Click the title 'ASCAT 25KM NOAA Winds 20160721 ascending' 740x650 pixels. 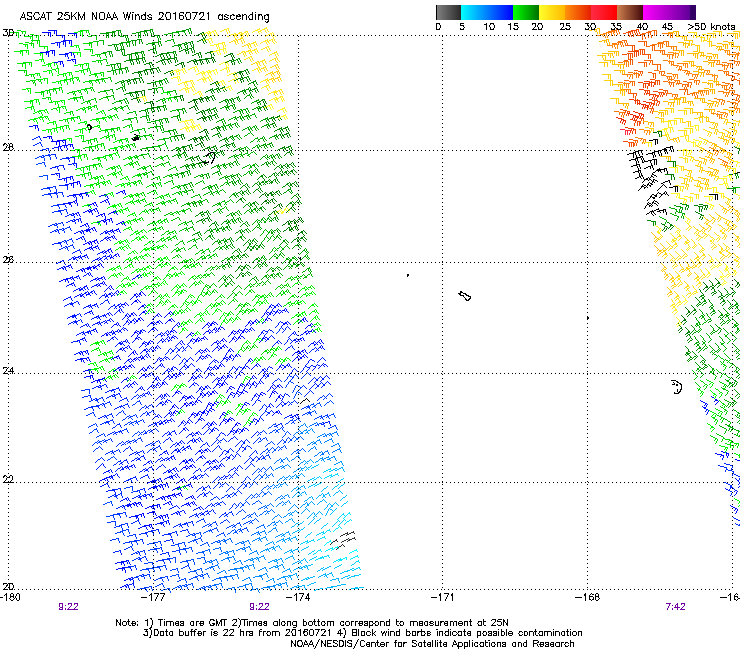point(144,17)
